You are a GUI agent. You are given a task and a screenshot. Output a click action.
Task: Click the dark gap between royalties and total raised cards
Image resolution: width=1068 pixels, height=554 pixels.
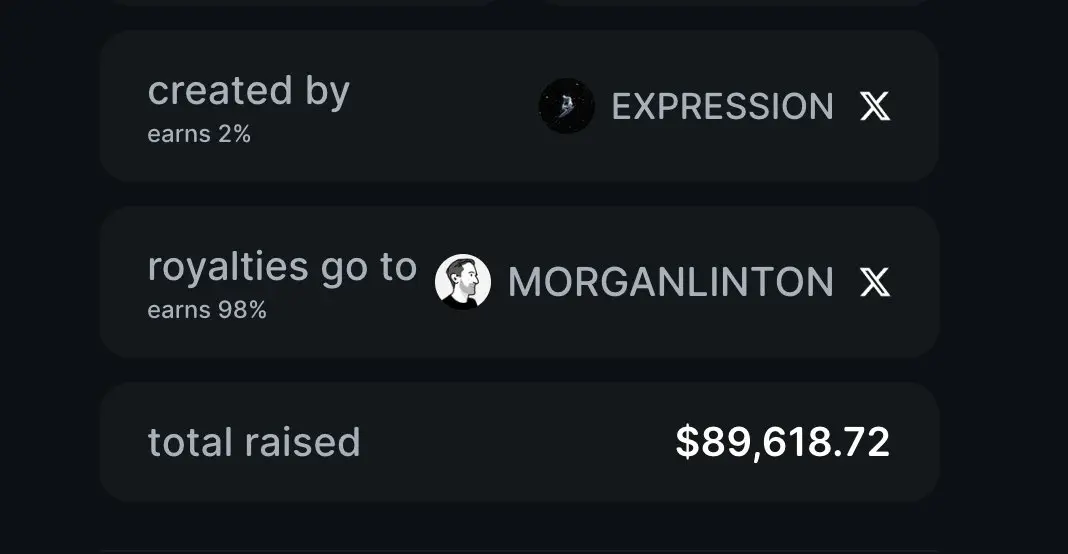click(519, 370)
